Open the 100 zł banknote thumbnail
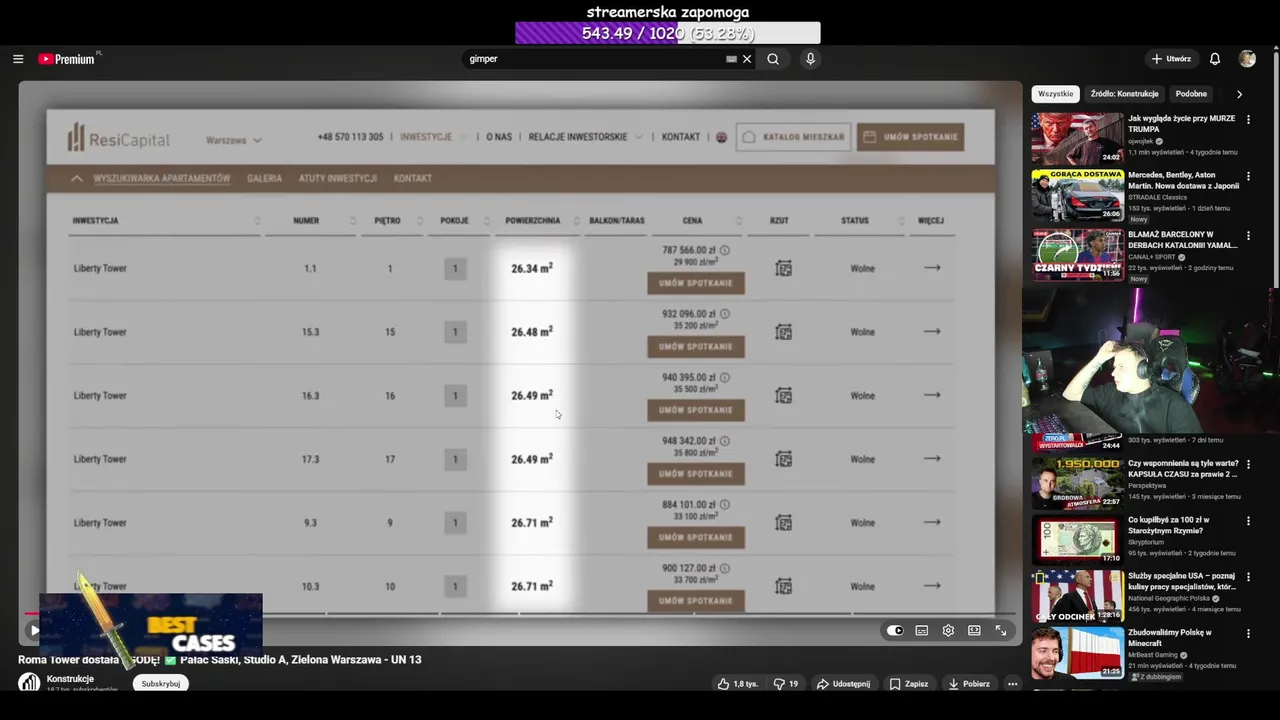Screen dimensions: 1280x720 [x=1077, y=539]
